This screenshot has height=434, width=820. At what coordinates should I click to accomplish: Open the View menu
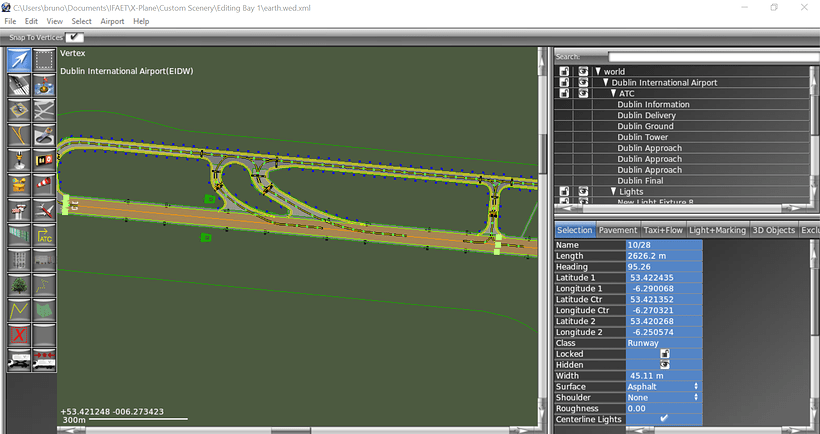(x=54, y=21)
